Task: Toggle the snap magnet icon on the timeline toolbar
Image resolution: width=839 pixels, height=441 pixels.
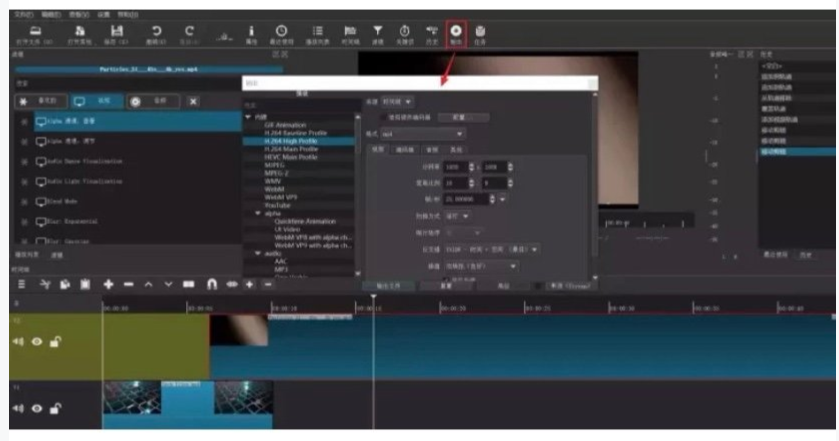Action: pyautogui.click(x=211, y=285)
